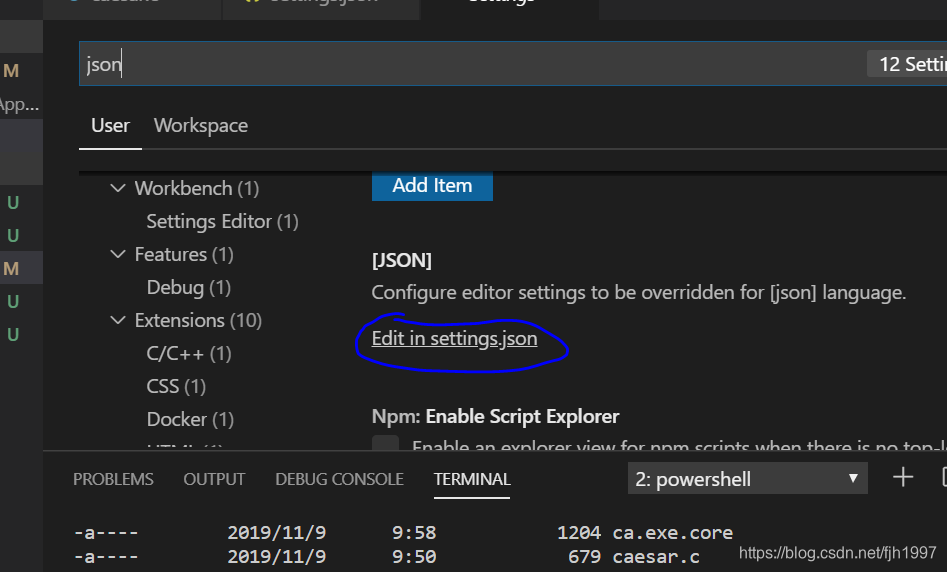Open the DEBUG CONSOLE panel tab
The width and height of the screenshot is (947, 572).
point(339,479)
